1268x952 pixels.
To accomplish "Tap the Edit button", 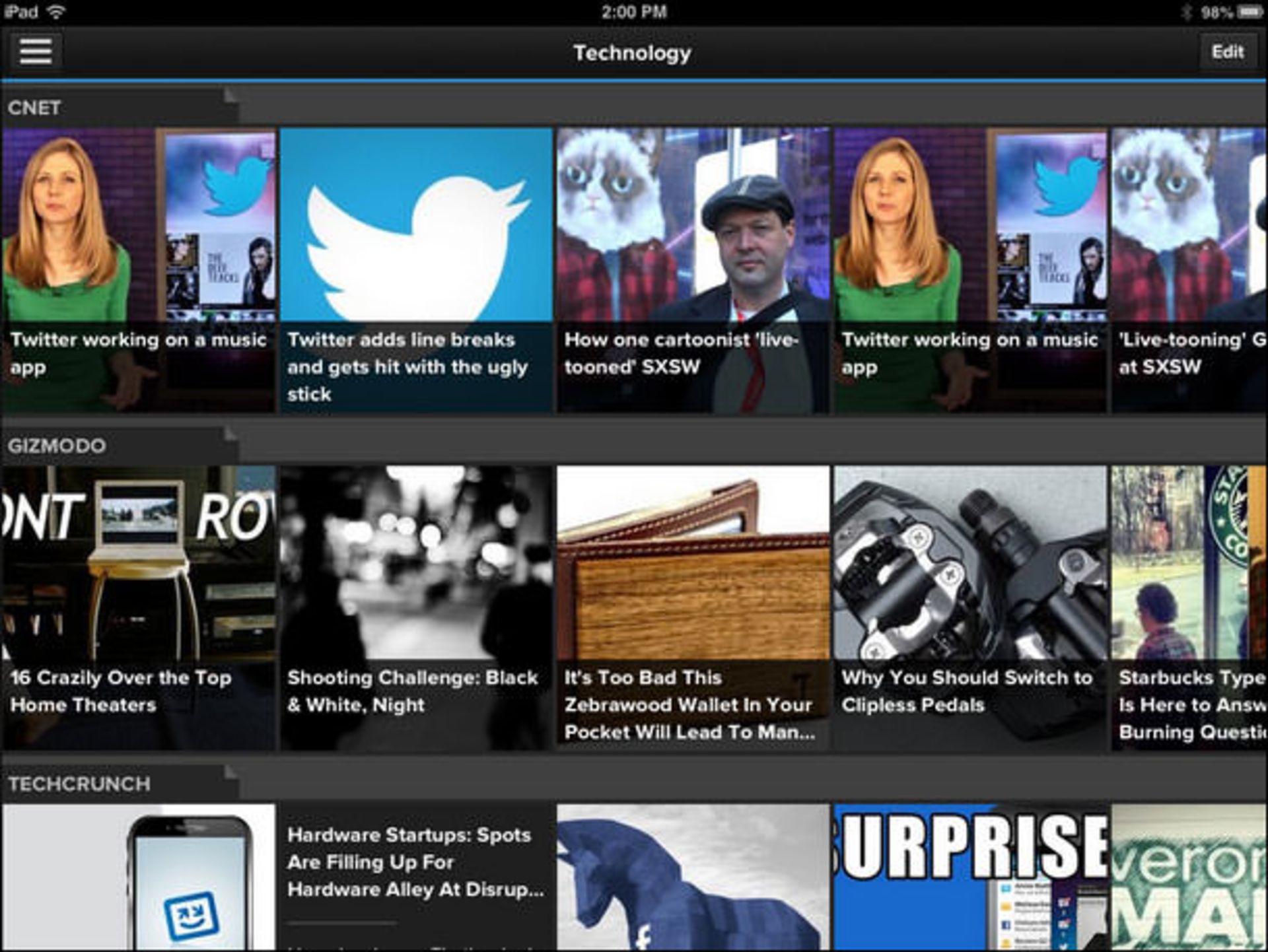I will (x=1227, y=51).
